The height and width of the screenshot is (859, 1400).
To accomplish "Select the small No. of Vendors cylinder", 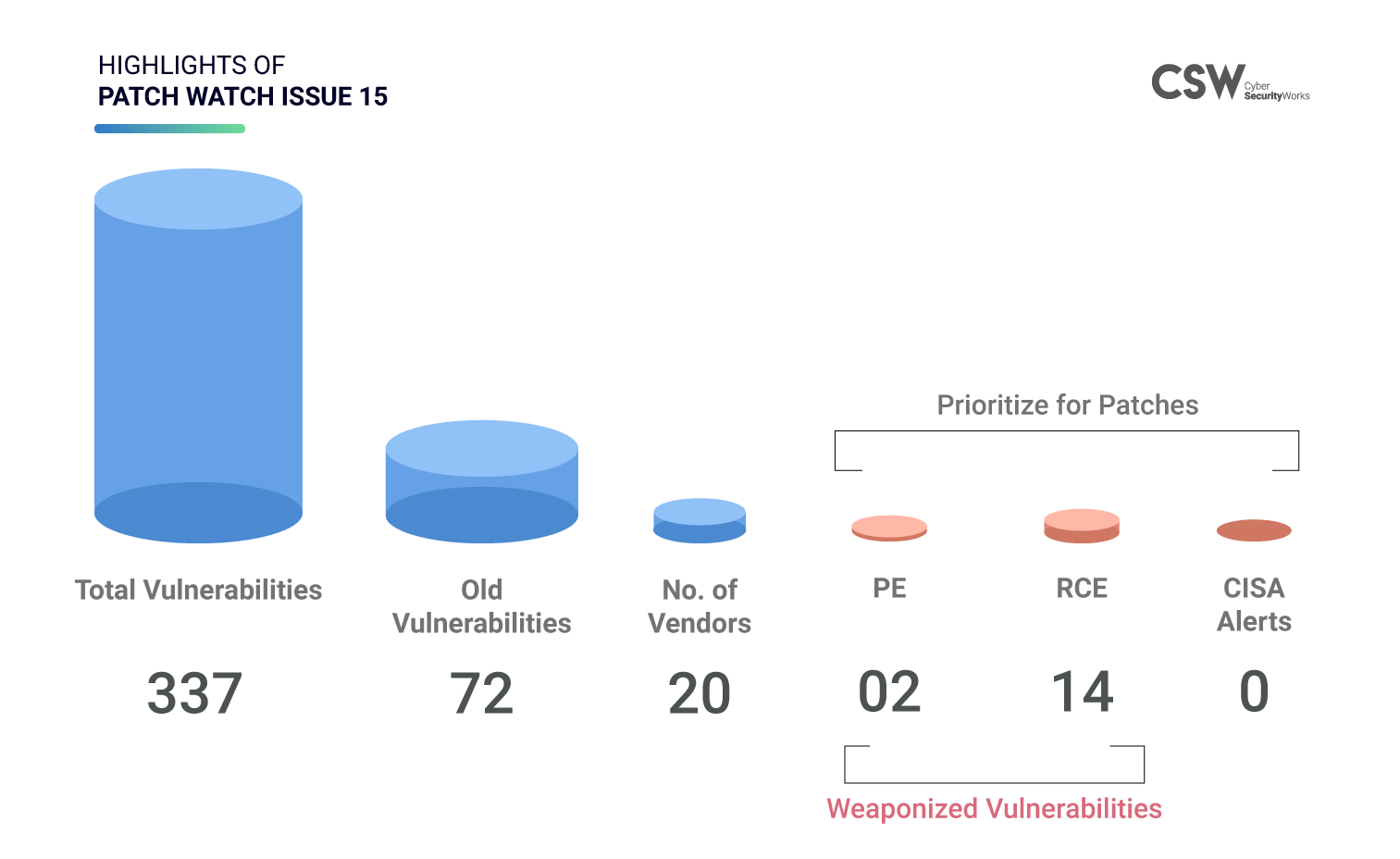I will [700, 520].
